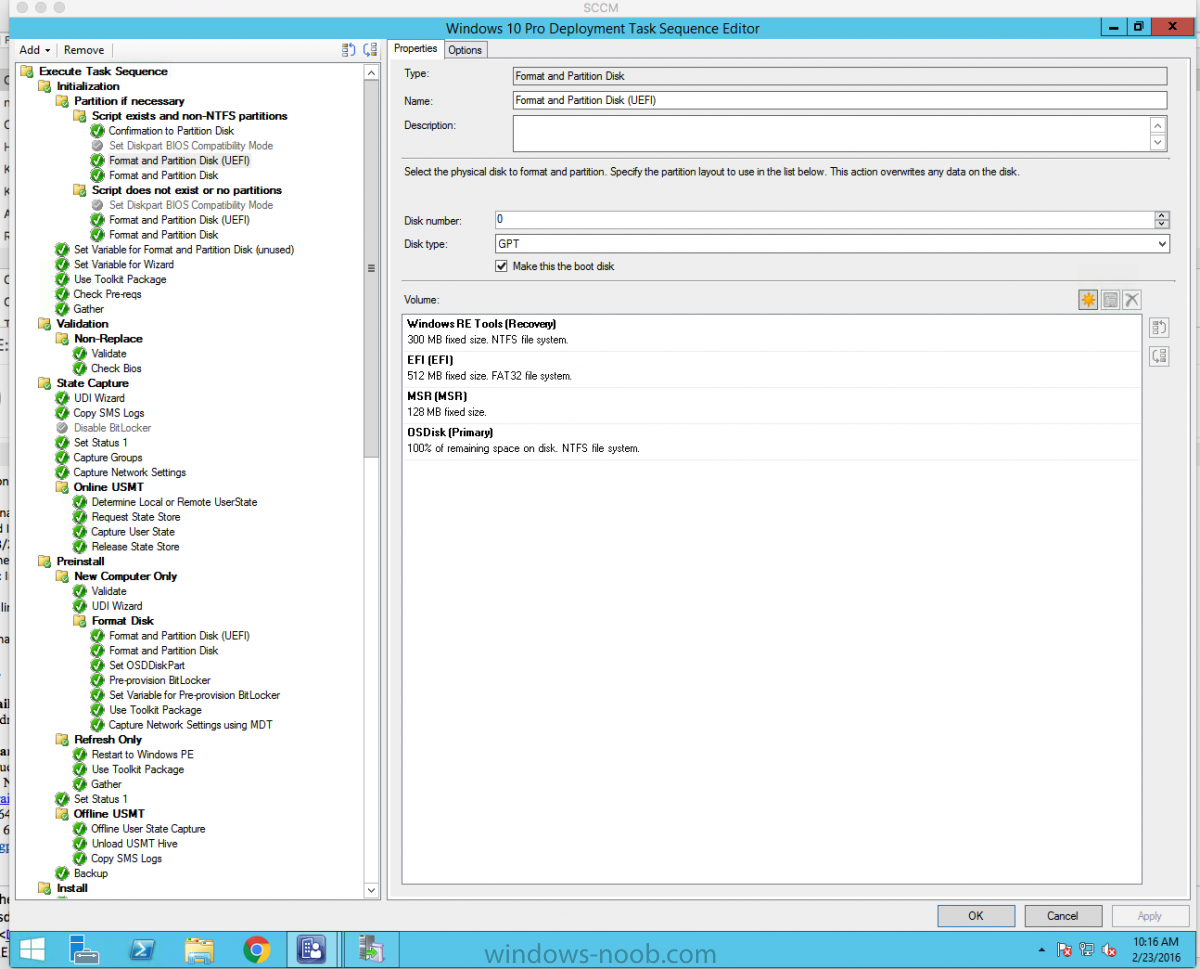Select the Use Toolkit Package step under Set Variable for Wizard

pos(120,279)
